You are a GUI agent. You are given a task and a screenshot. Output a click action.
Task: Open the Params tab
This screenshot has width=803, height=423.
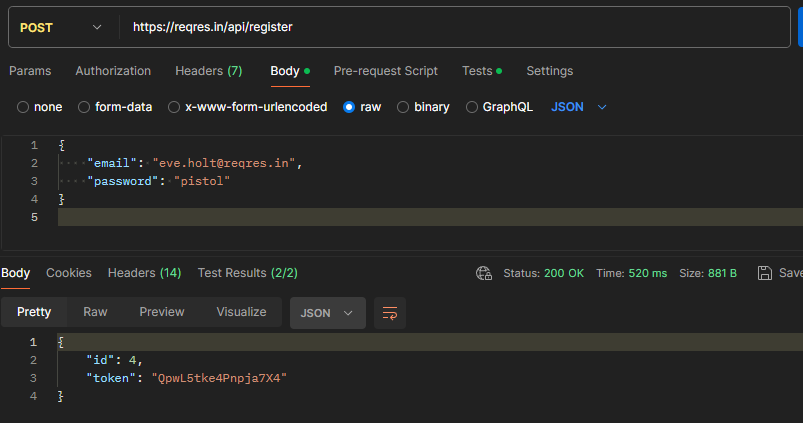30,71
